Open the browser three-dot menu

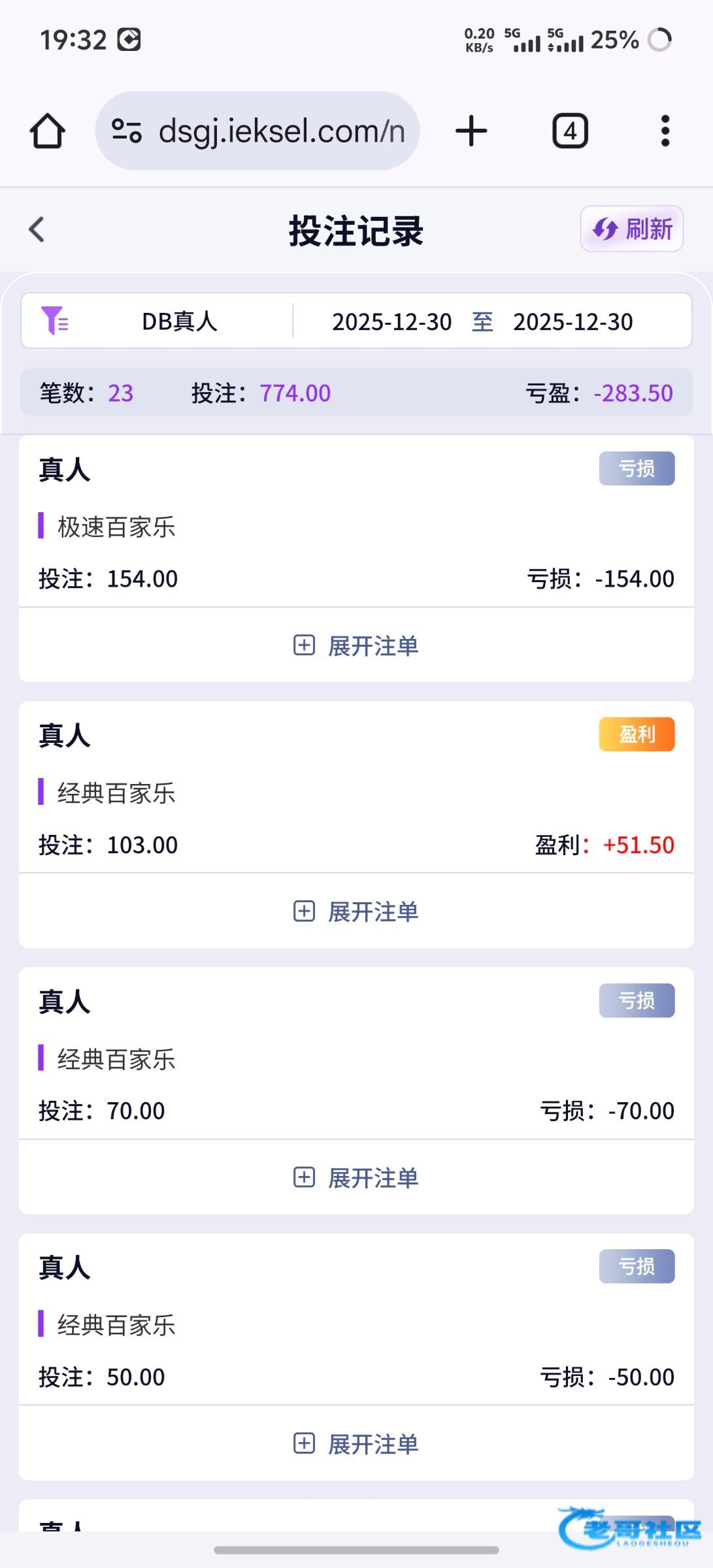[665, 131]
